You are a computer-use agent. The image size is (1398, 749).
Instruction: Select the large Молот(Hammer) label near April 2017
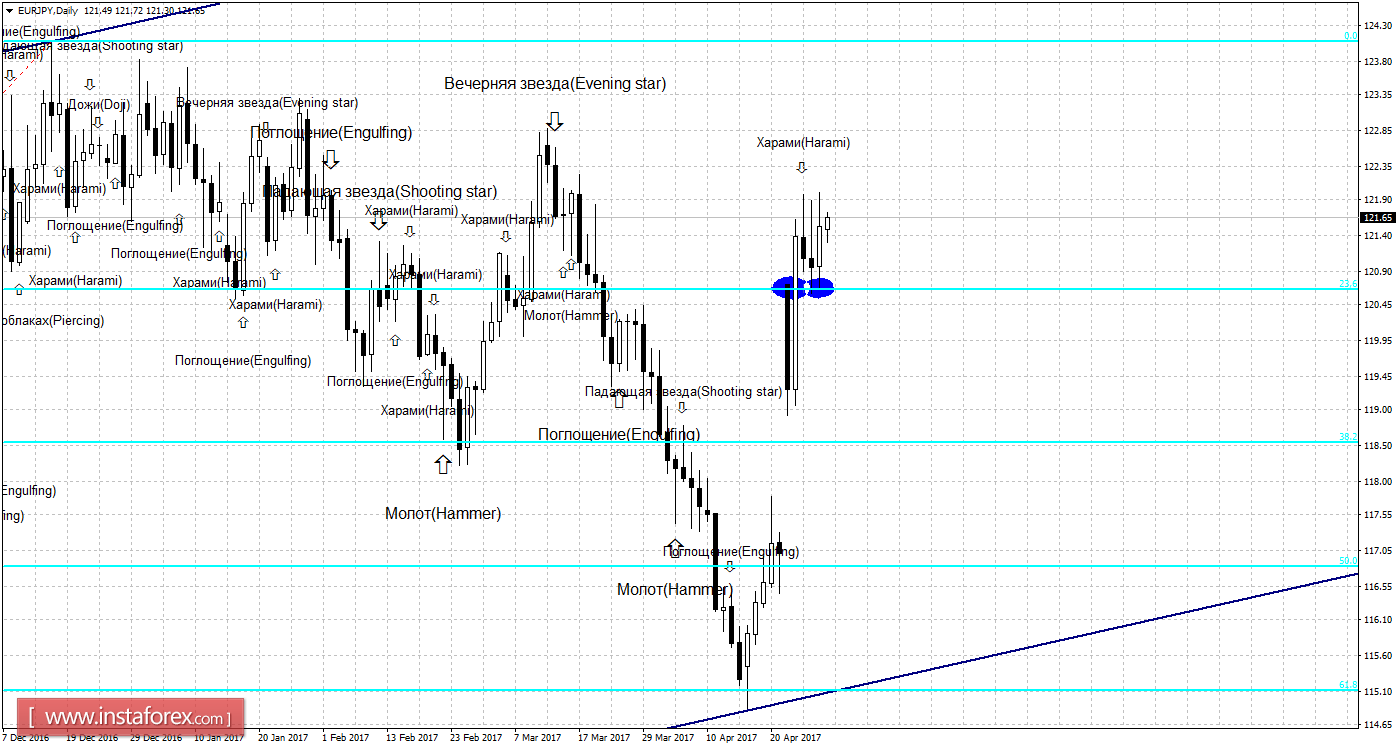pos(675,590)
